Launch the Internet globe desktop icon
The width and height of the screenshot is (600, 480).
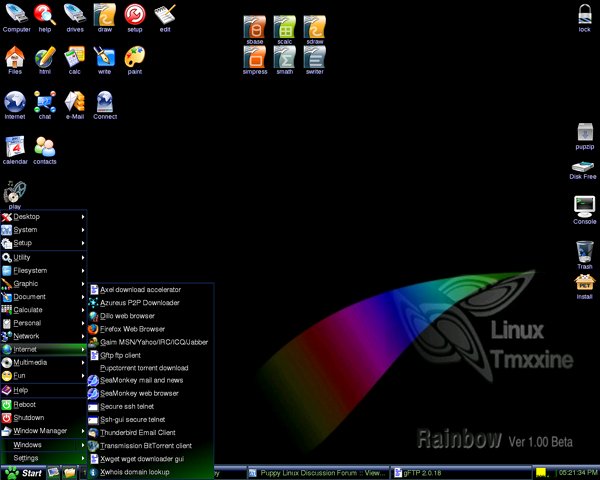(x=15, y=105)
